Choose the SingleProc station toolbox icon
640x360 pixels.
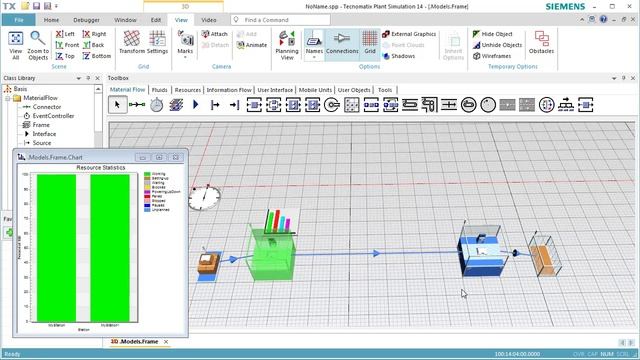[x=254, y=105]
